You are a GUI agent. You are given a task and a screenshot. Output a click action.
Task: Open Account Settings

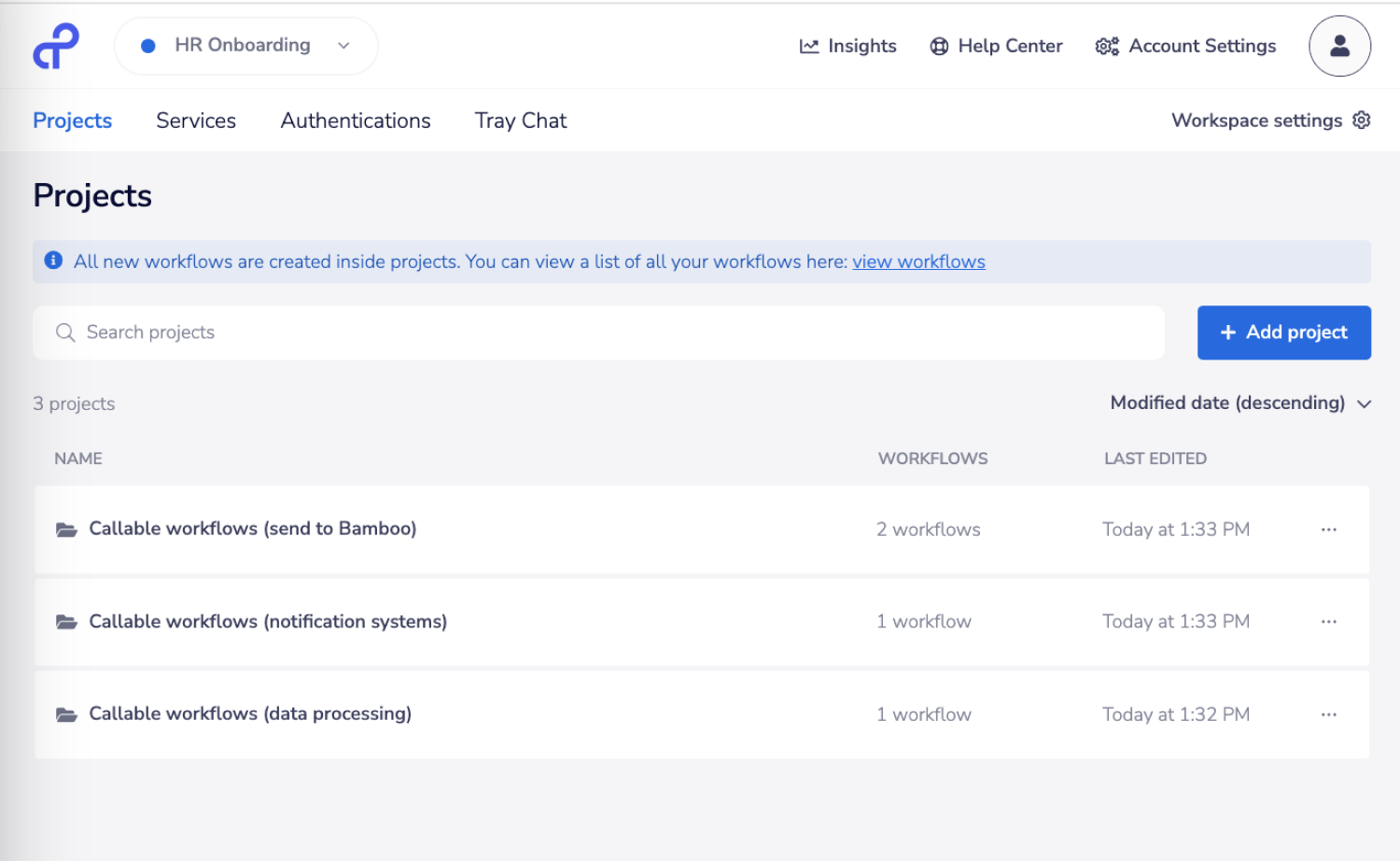coord(1185,46)
